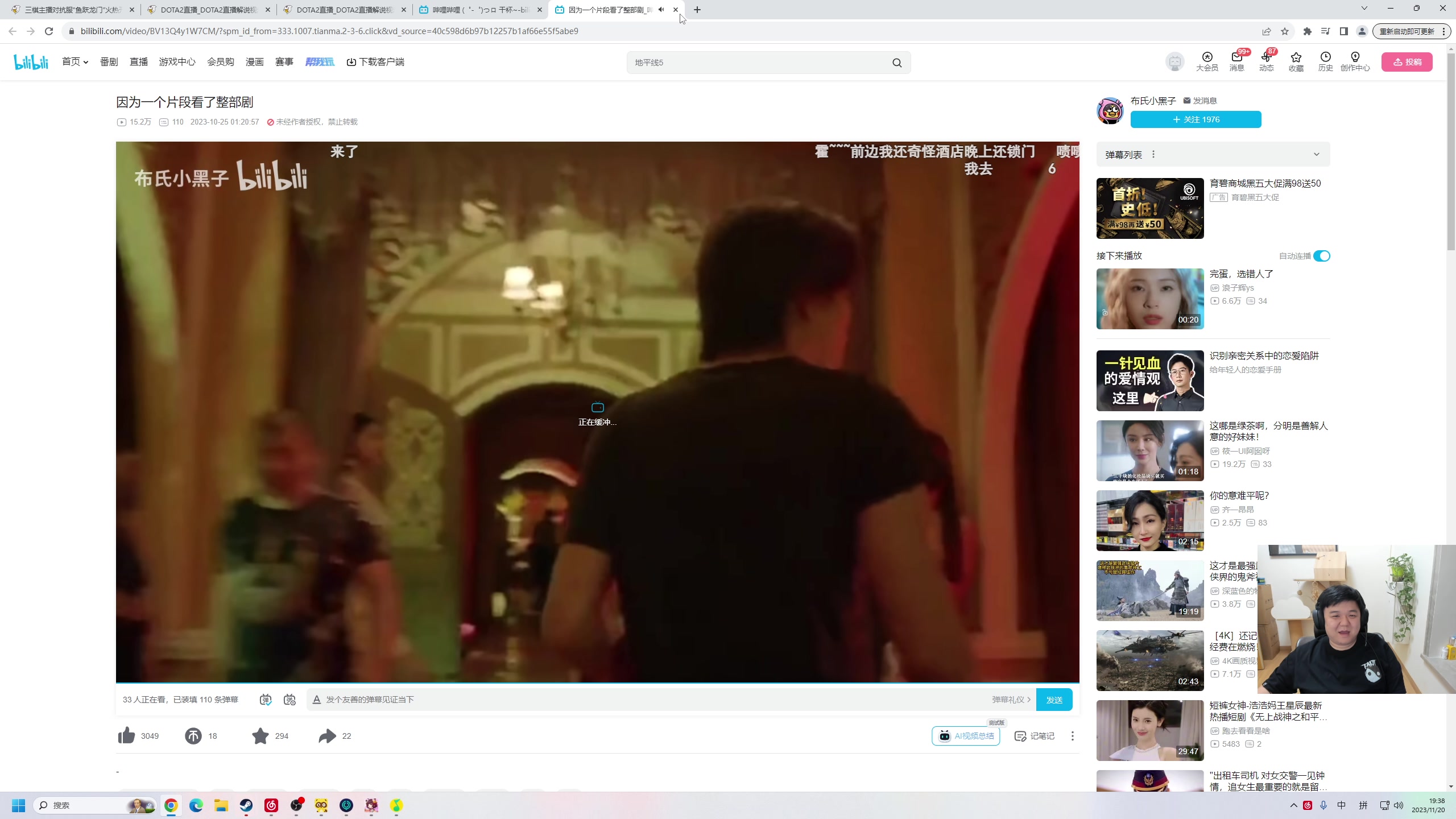Screen dimensions: 1456x819
Task: Open taskbar 搜索 search box
Action: (95, 805)
